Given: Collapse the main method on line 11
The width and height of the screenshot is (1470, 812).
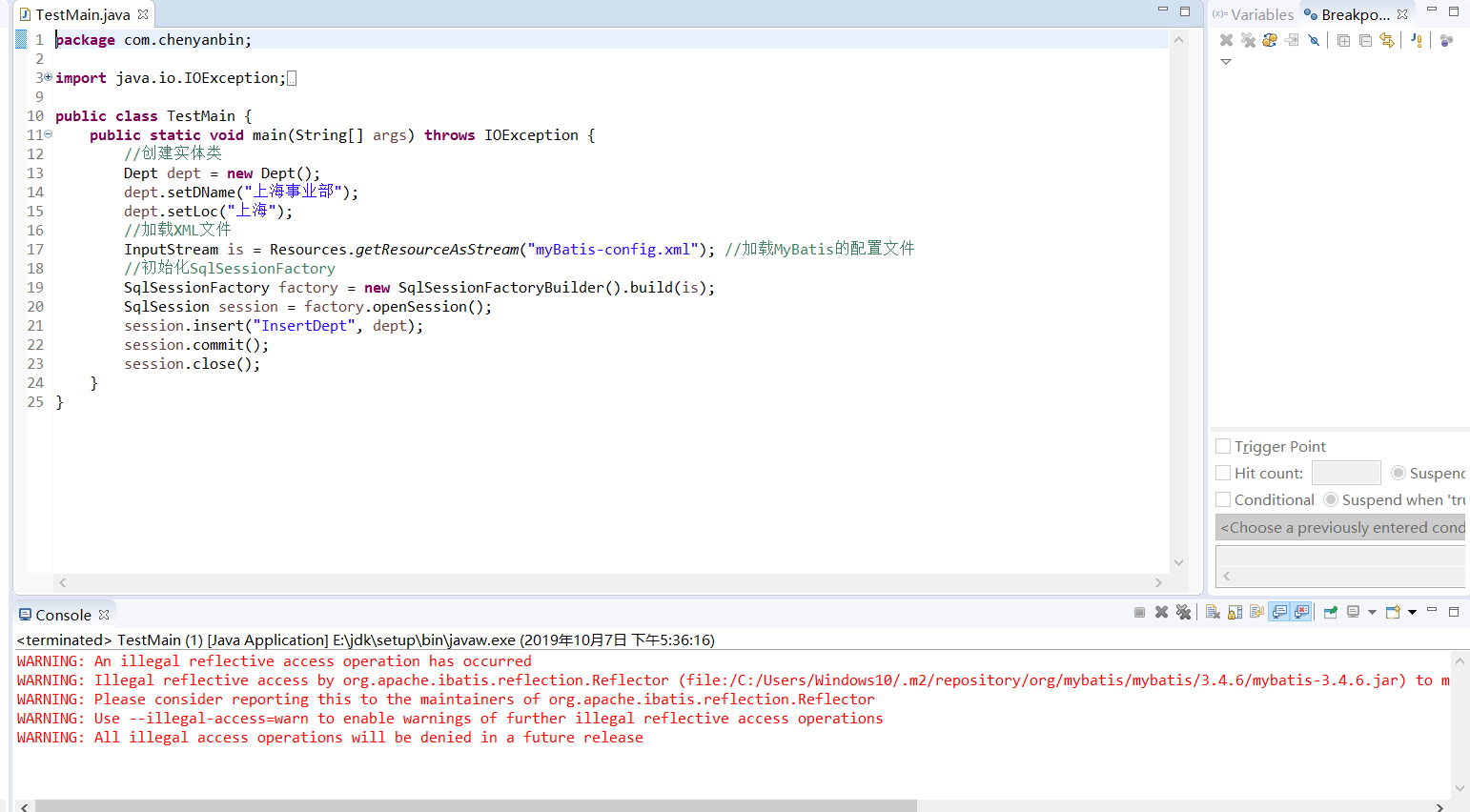Looking at the screenshot, I should point(48,134).
